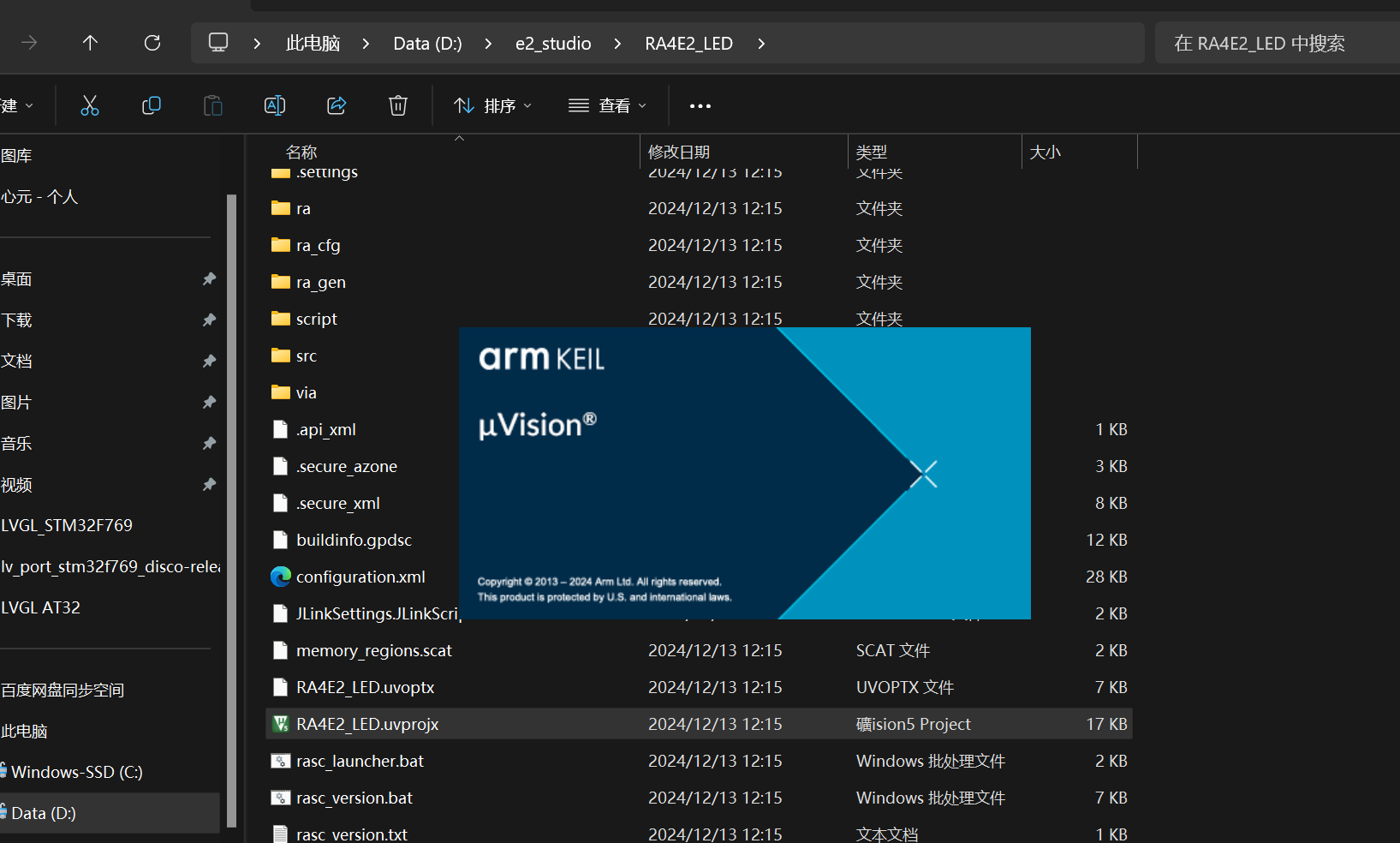1400x843 pixels.
Task: Click the pin icon next to 下载
Action: click(x=209, y=320)
